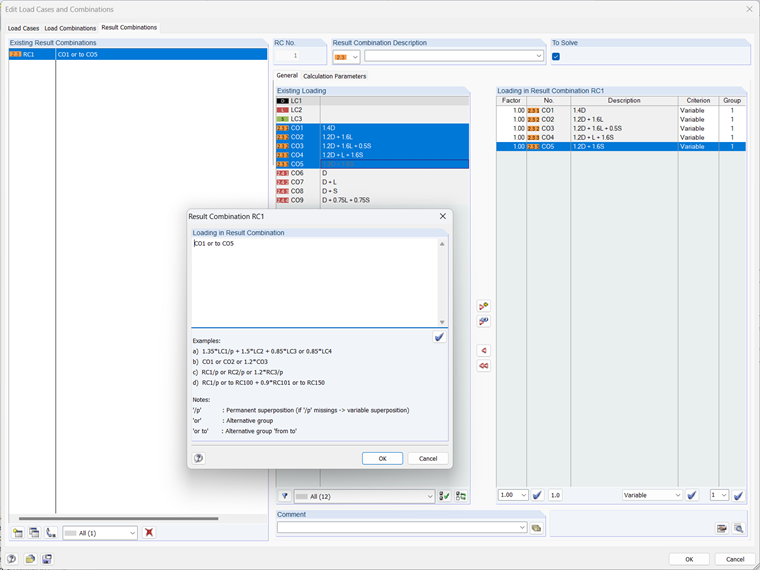Select the Result Combinations tab
This screenshot has width=760, height=570.
(129, 28)
